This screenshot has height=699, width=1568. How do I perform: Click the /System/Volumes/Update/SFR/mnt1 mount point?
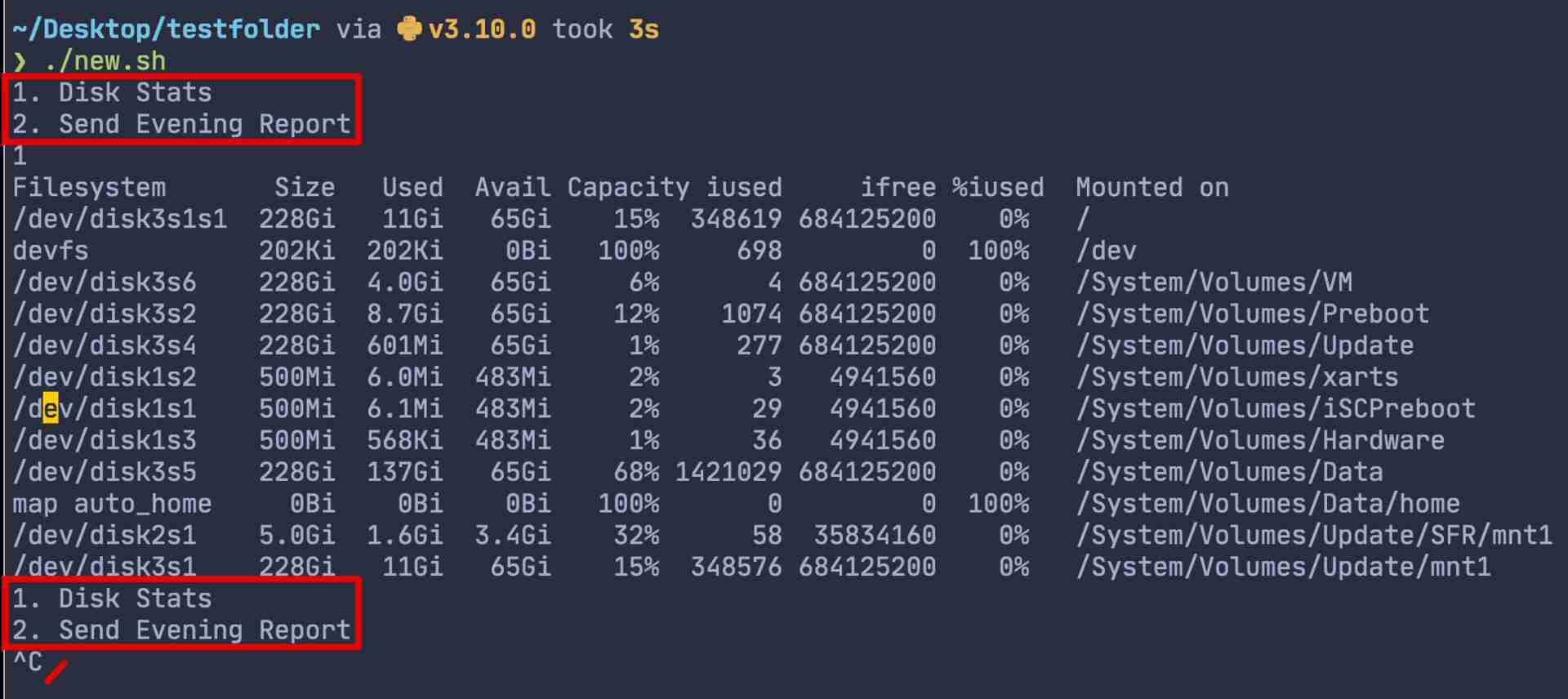point(1314,535)
